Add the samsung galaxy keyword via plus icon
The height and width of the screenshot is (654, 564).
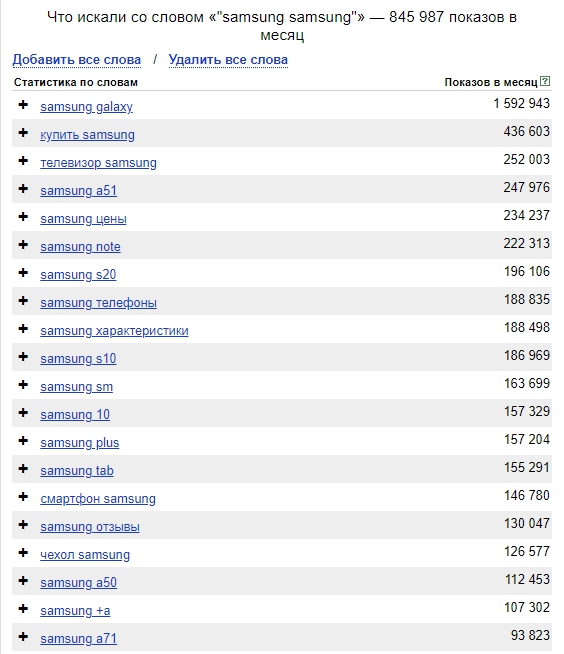[x=23, y=104]
